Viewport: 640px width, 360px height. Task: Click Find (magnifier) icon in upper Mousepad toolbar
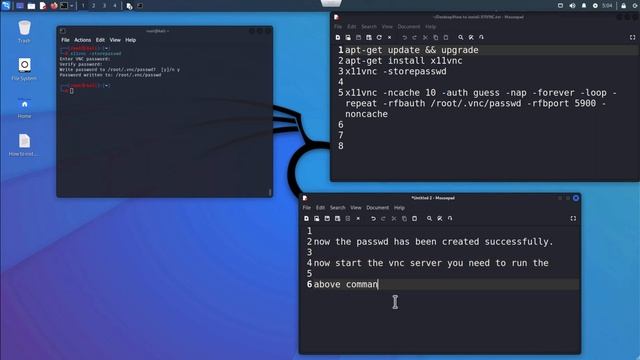(460, 37)
